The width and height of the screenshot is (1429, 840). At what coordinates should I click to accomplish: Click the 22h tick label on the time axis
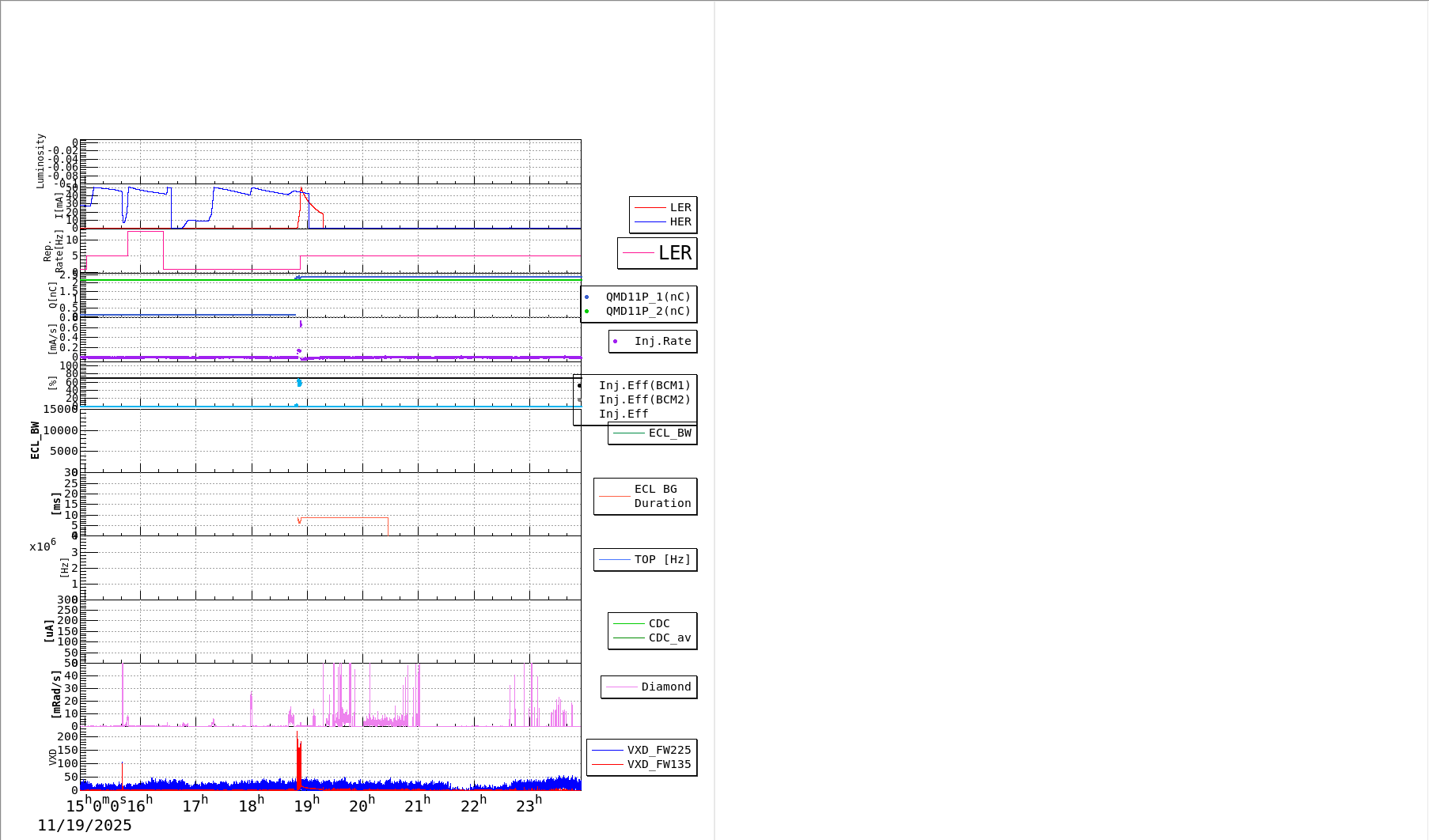coord(473,805)
